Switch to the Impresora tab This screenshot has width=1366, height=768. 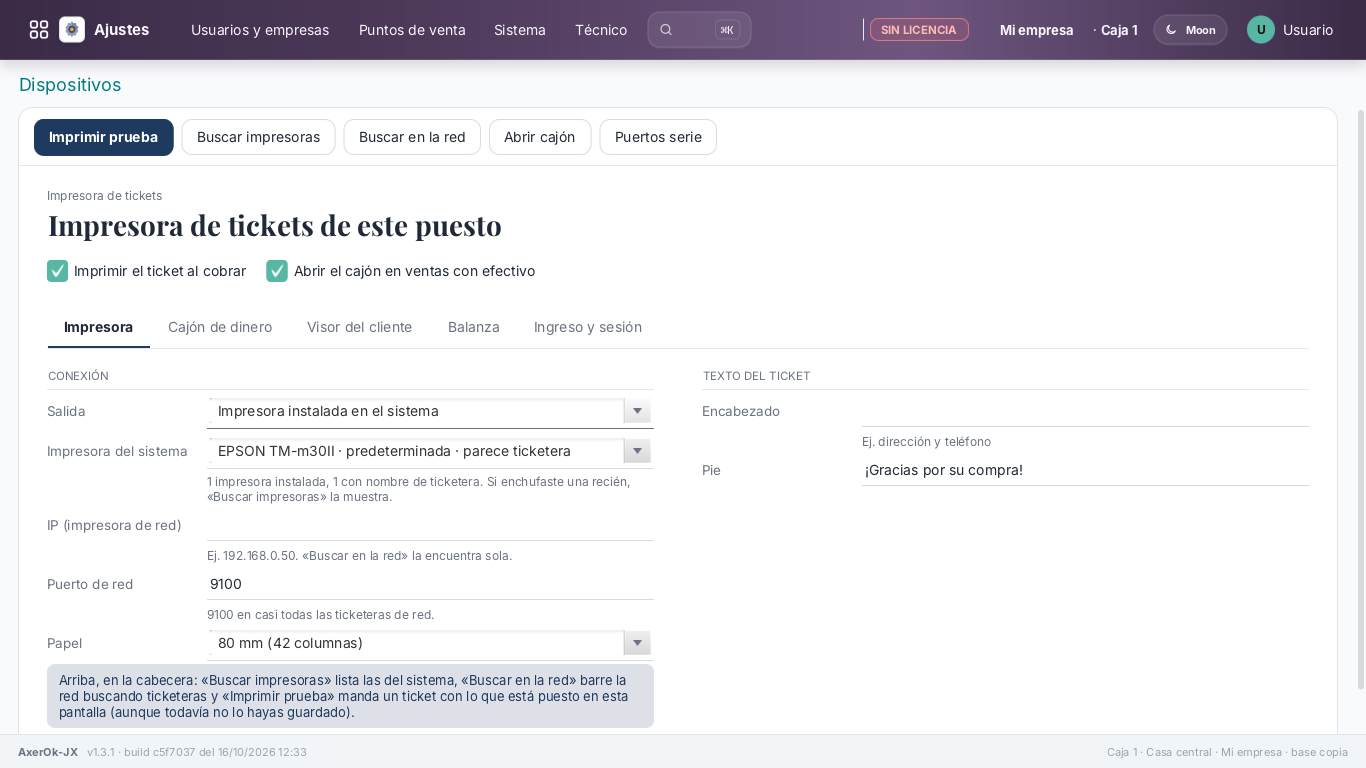[98, 327]
